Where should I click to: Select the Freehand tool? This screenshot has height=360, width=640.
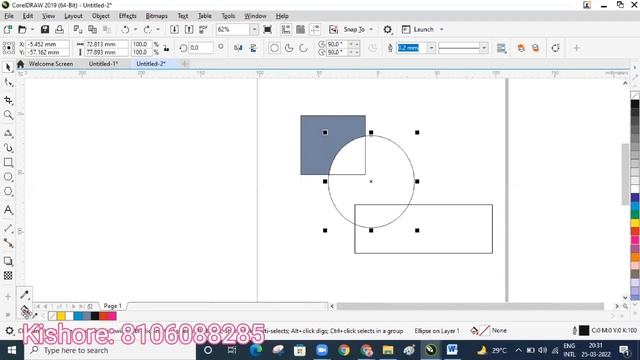[8, 133]
